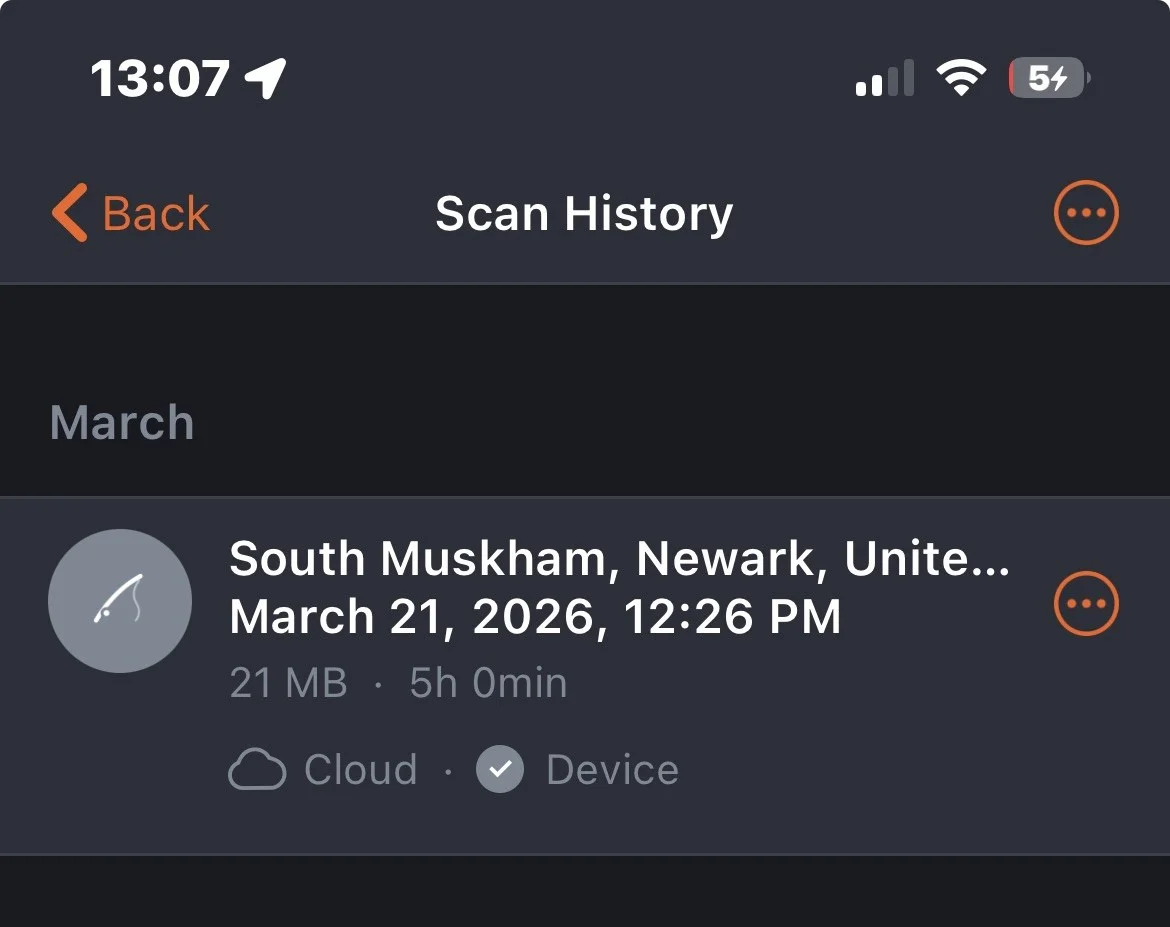1170x927 pixels.
Task: Tap the cloud outline icon
Action: (x=257, y=770)
